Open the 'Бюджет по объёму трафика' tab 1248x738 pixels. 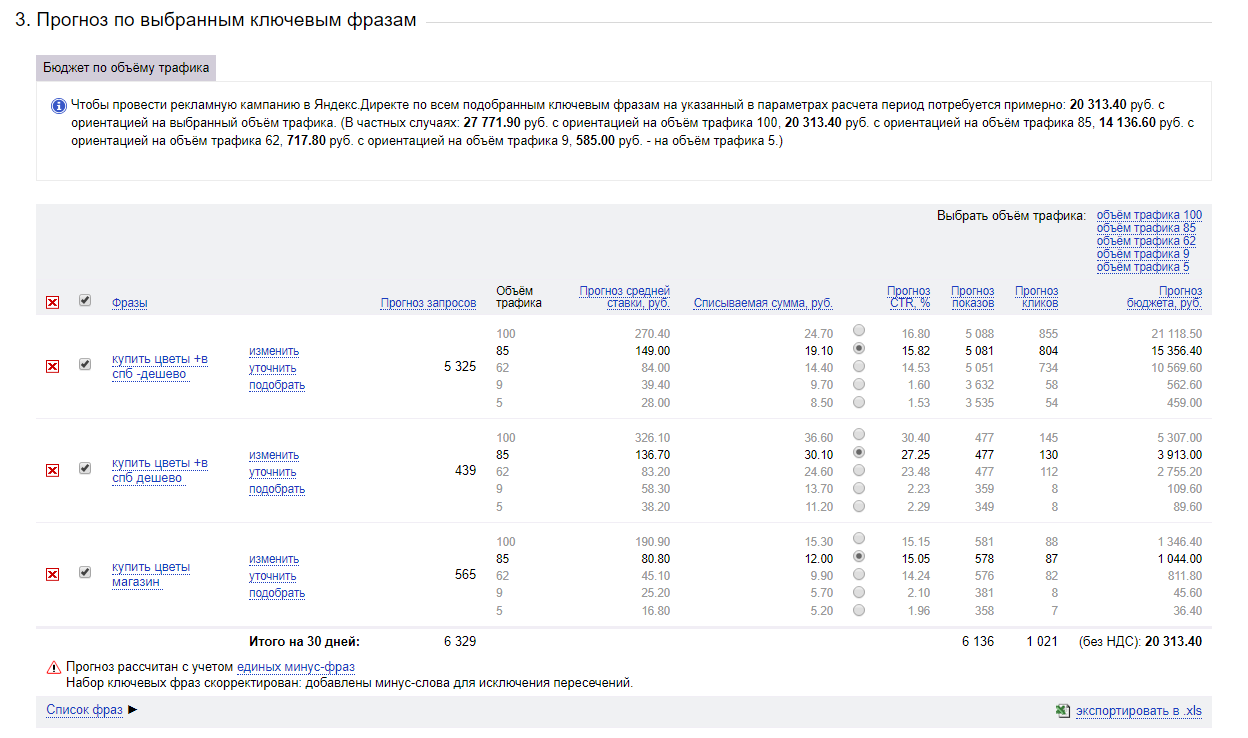click(126, 68)
